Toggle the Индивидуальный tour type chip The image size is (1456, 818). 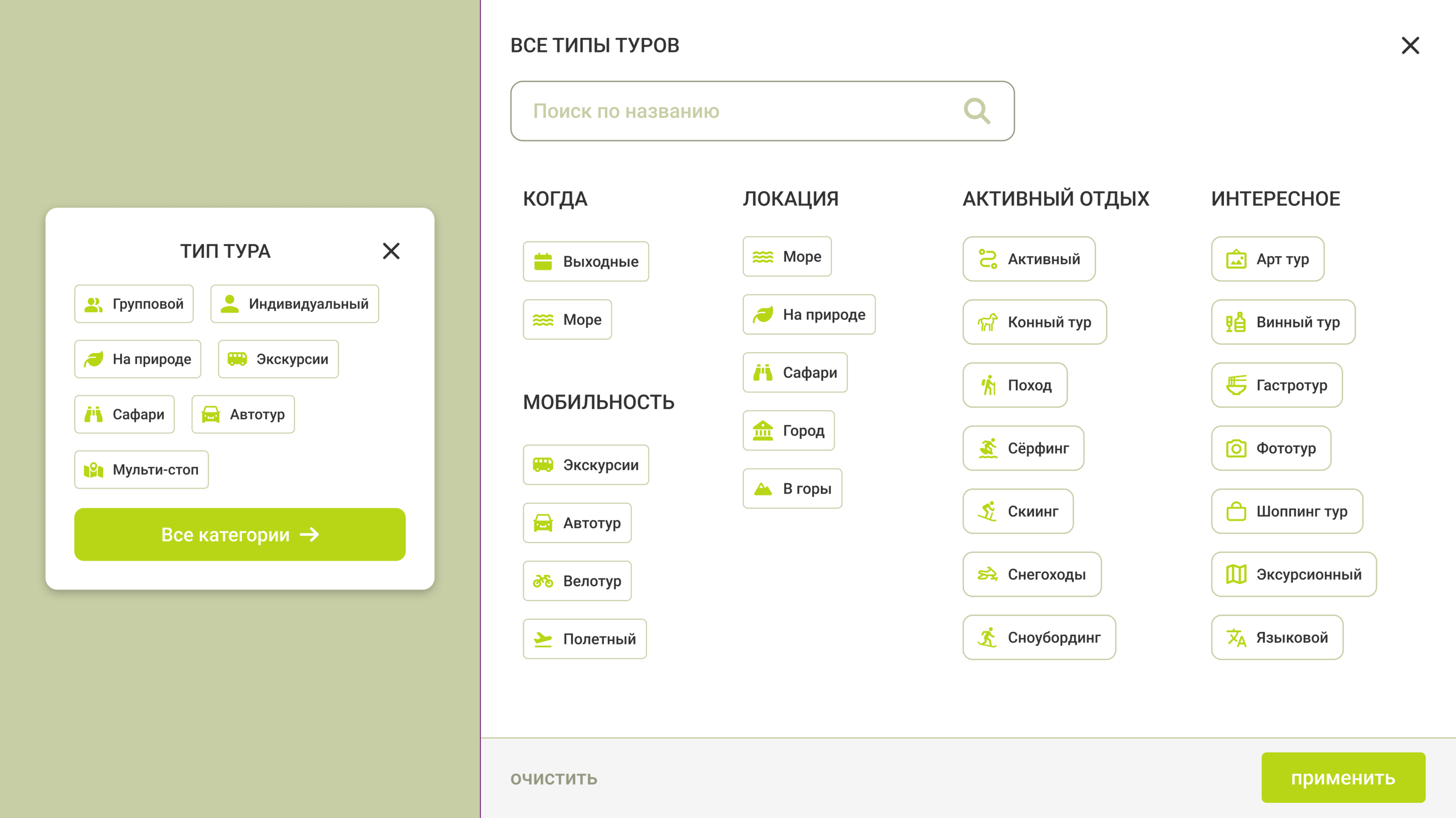(294, 304)
